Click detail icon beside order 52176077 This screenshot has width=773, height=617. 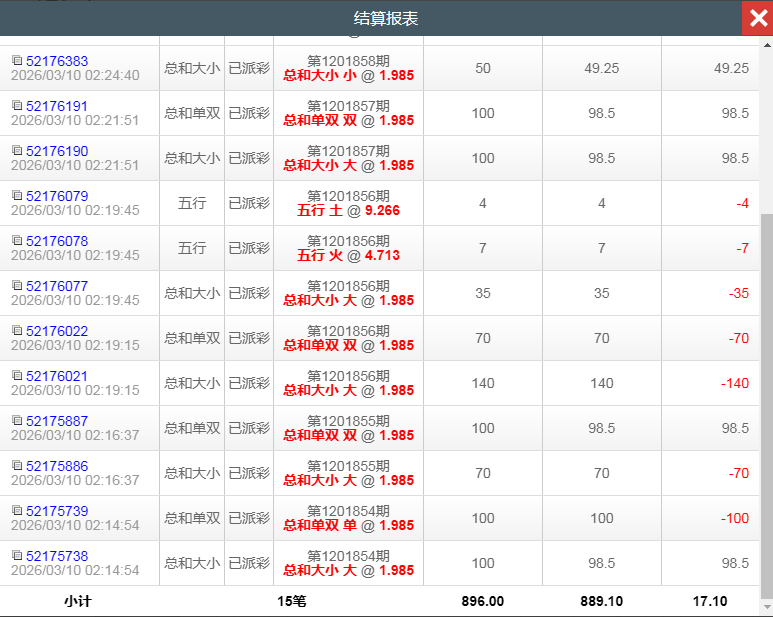[x=17, y=285]
